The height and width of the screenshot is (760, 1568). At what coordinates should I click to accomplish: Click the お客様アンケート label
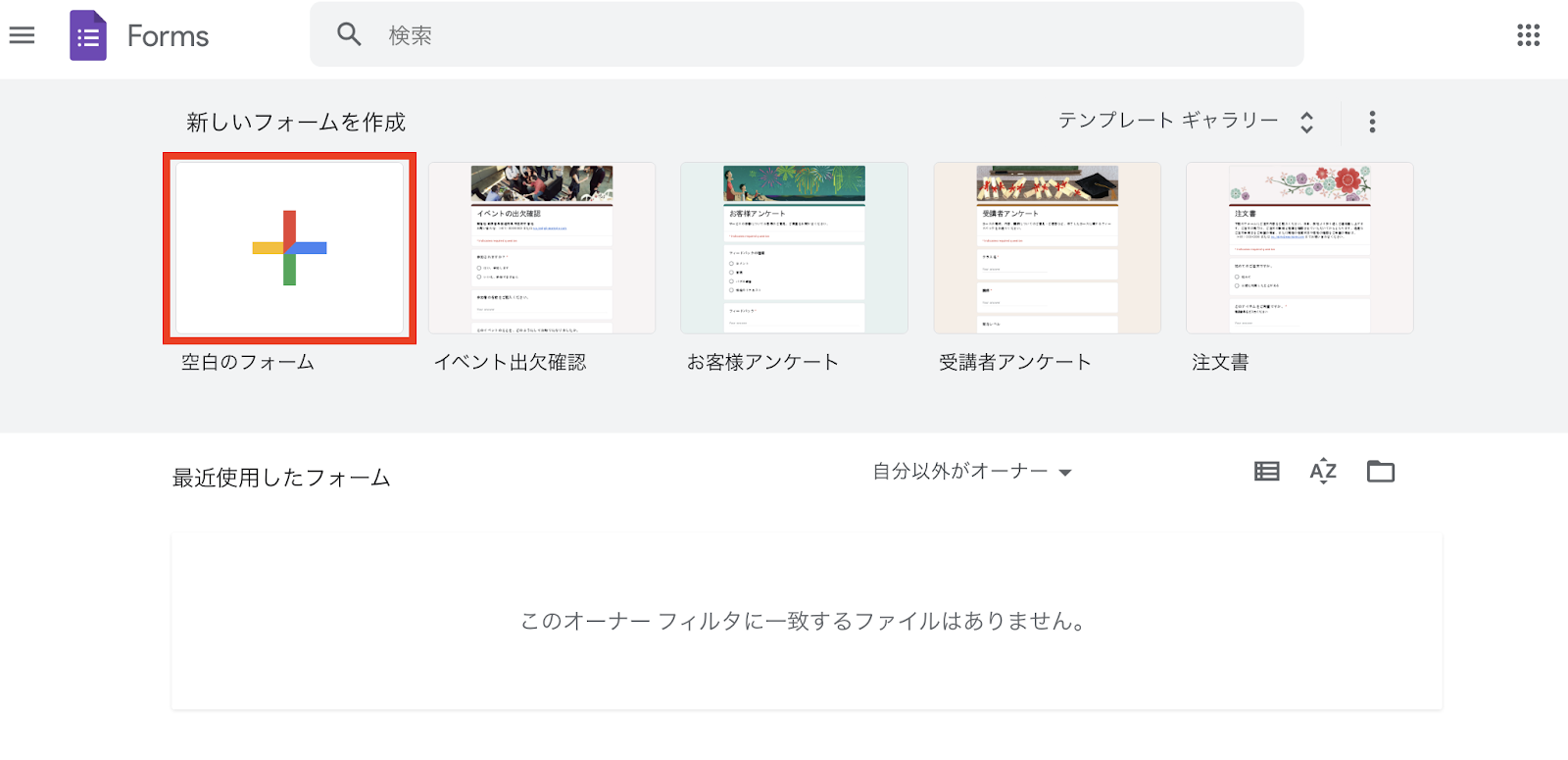pyautogui.click(x=763, y=362)
